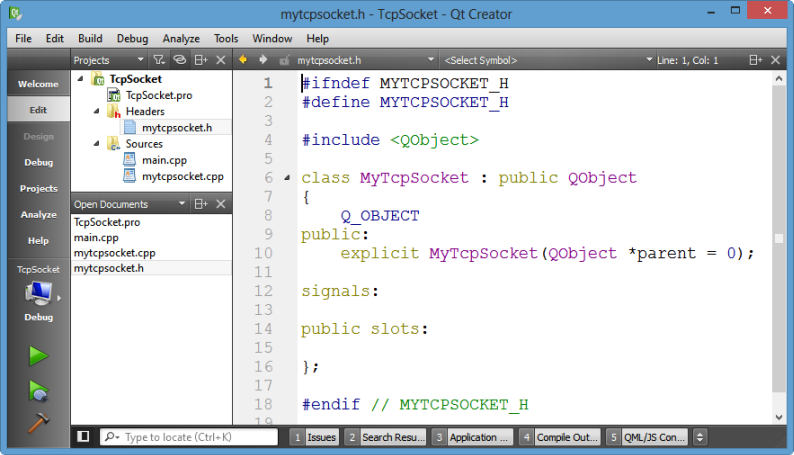This screenshot has width=794, height=455.
Task: Collapse the class fold marker on line 6
Action: click(287, 178)
